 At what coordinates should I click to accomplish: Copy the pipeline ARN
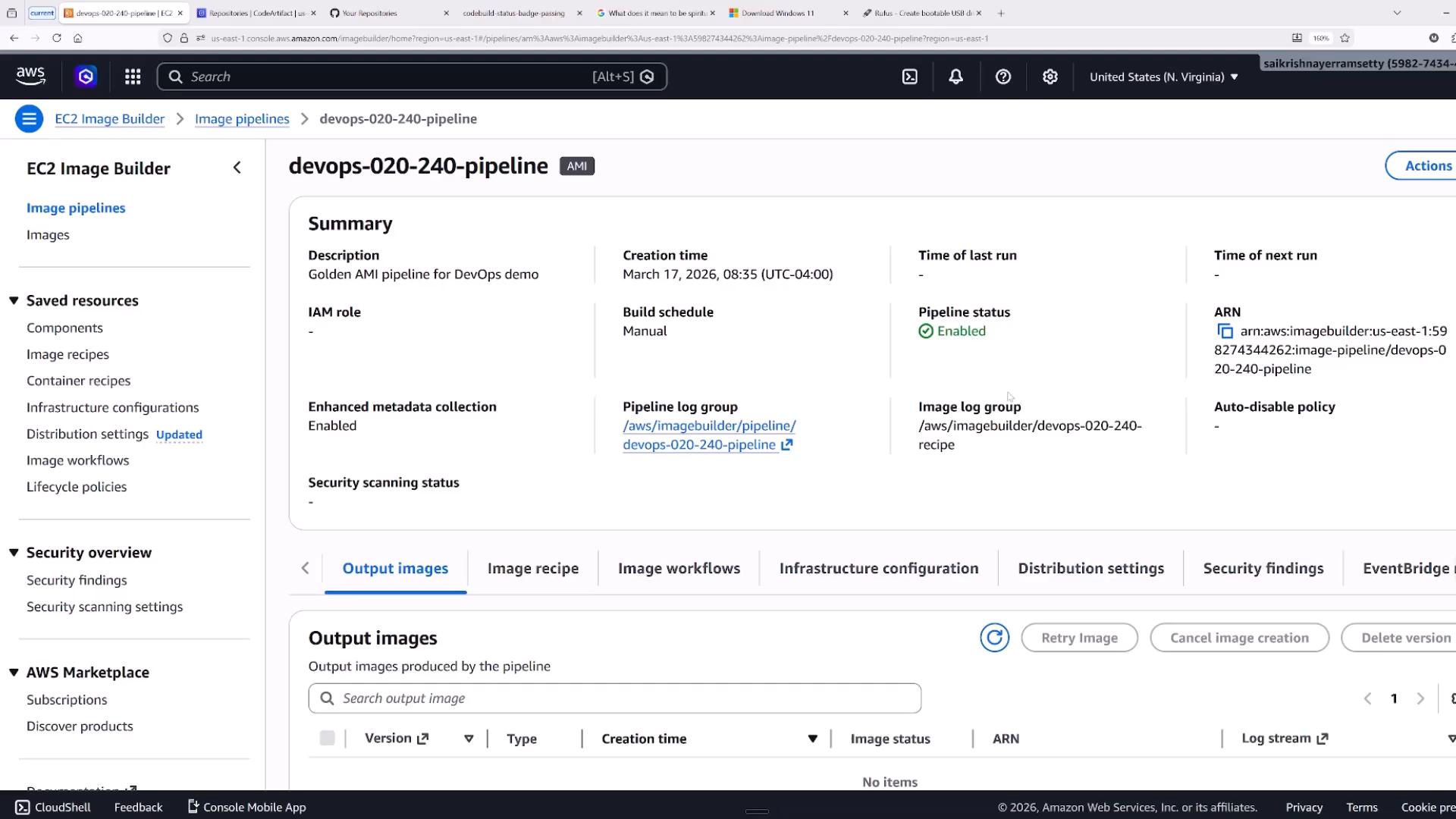1225,331
